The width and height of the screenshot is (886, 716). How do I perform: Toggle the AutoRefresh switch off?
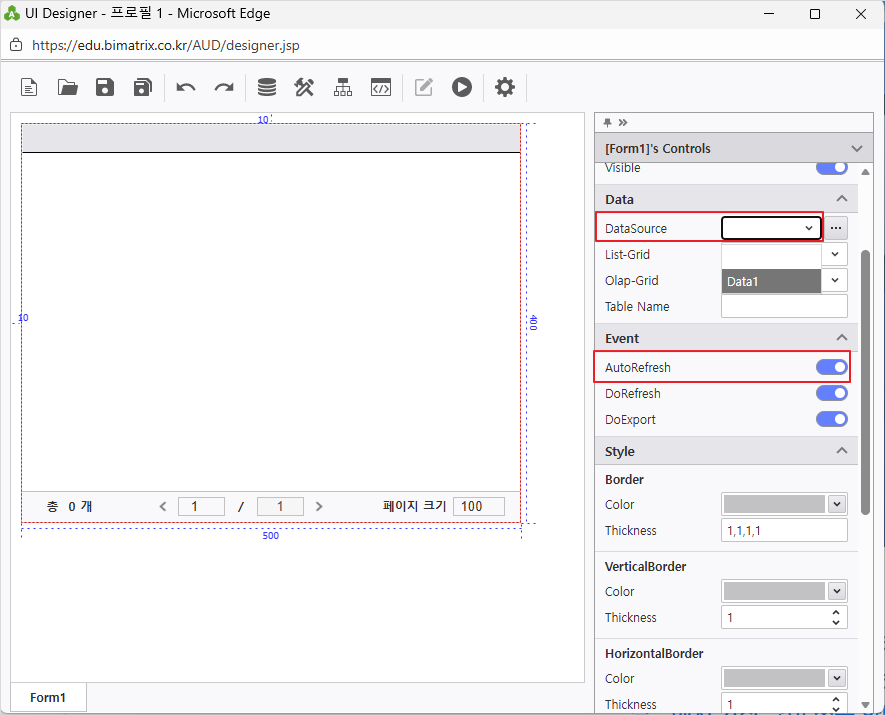(x=832, y=367)
